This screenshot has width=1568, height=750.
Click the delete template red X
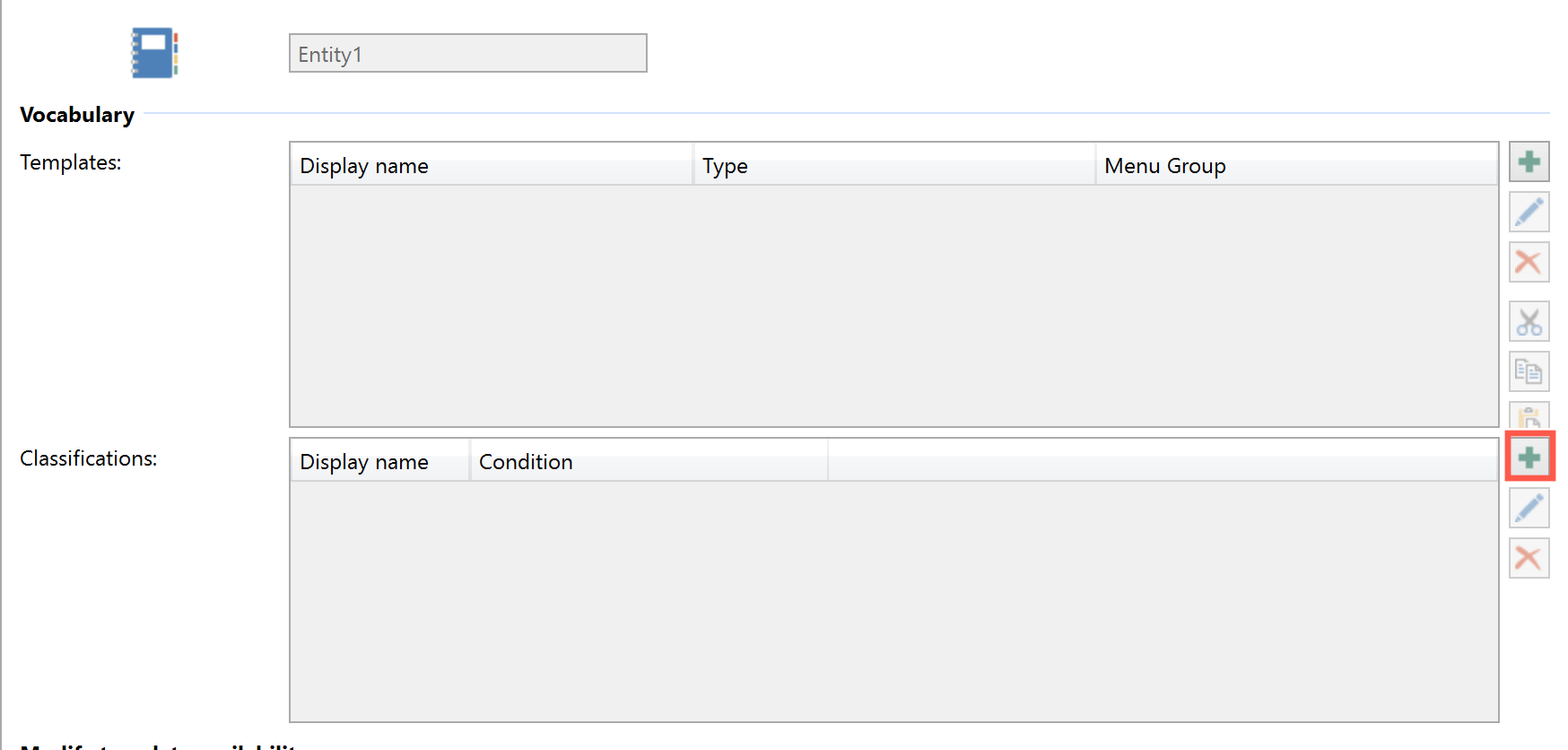[1529, 262]
